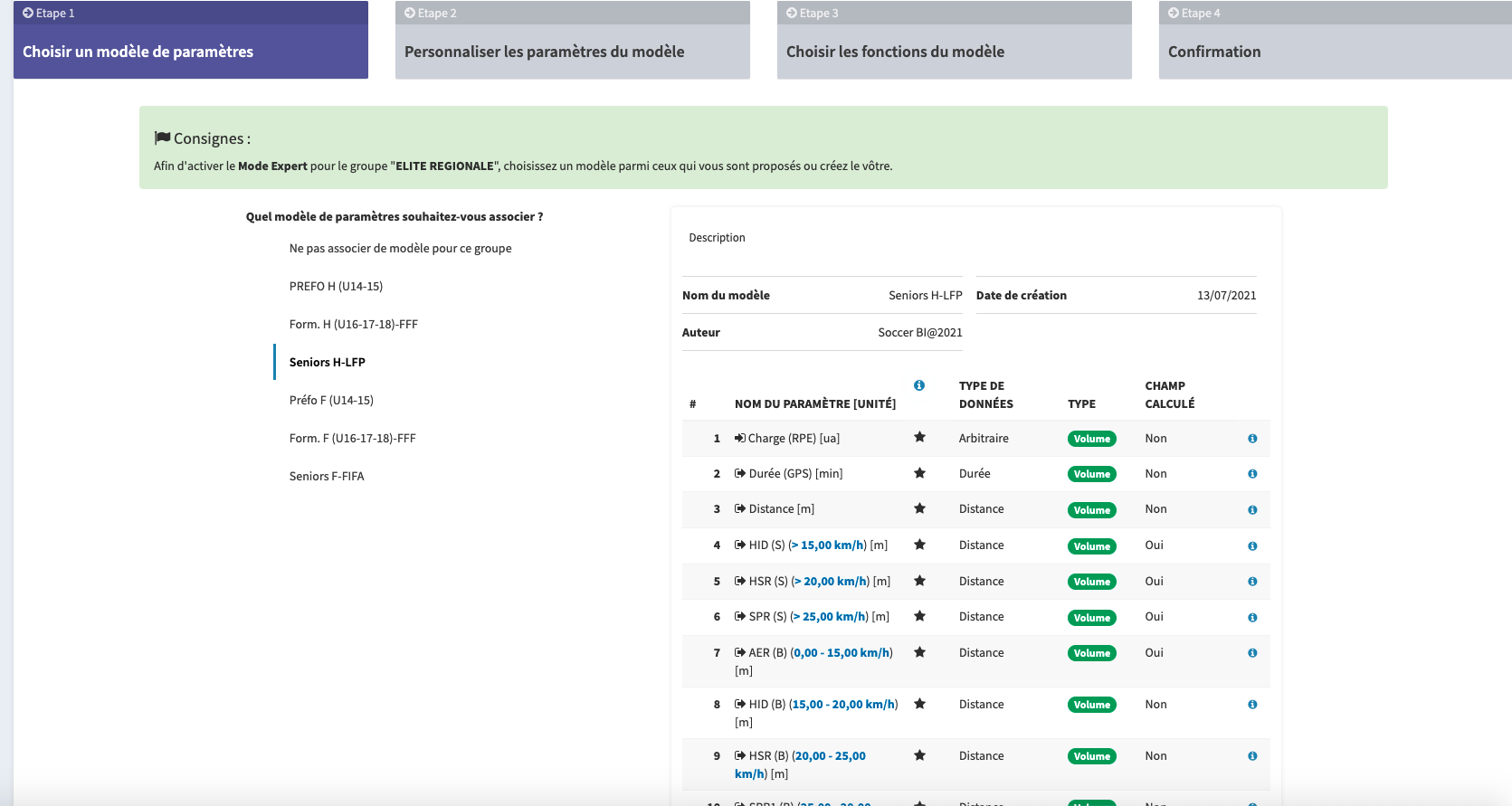Click star icon for AER (B)
The height and width of the screenshot is (806, 1512).
click(919, 652)
